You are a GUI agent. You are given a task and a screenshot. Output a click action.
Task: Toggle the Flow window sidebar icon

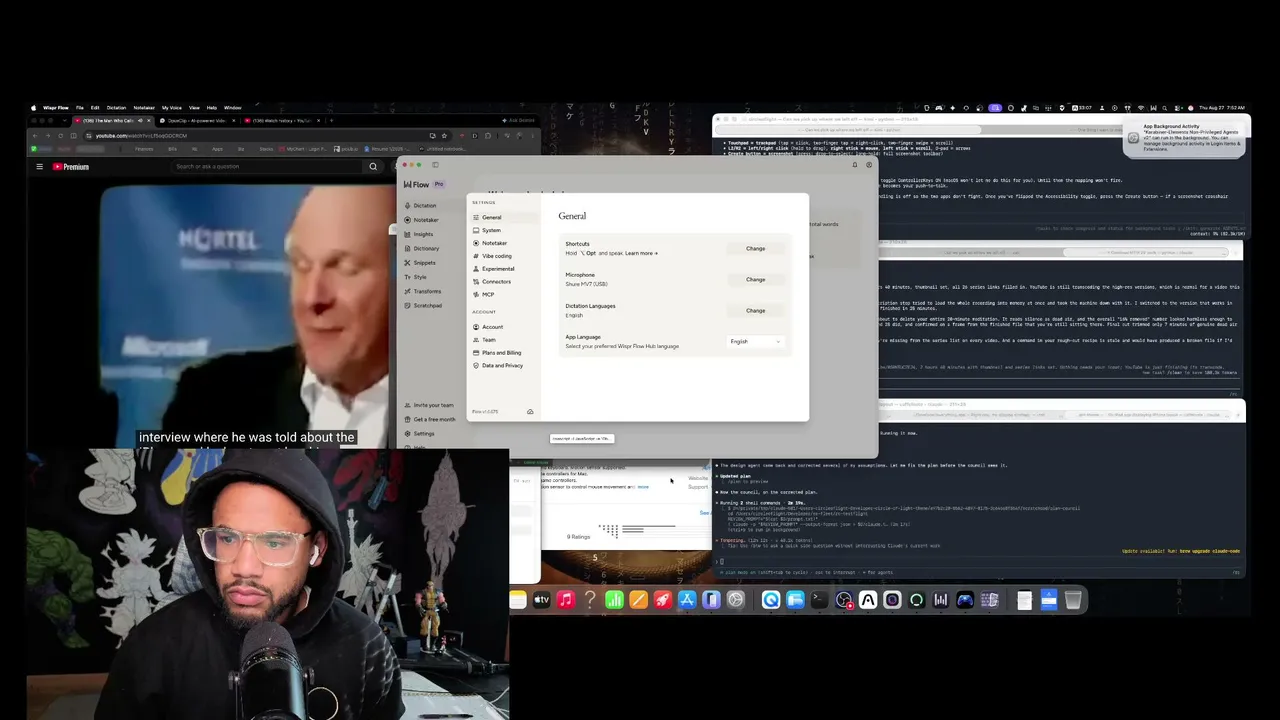pyautogui.click(x=435, y=165)
